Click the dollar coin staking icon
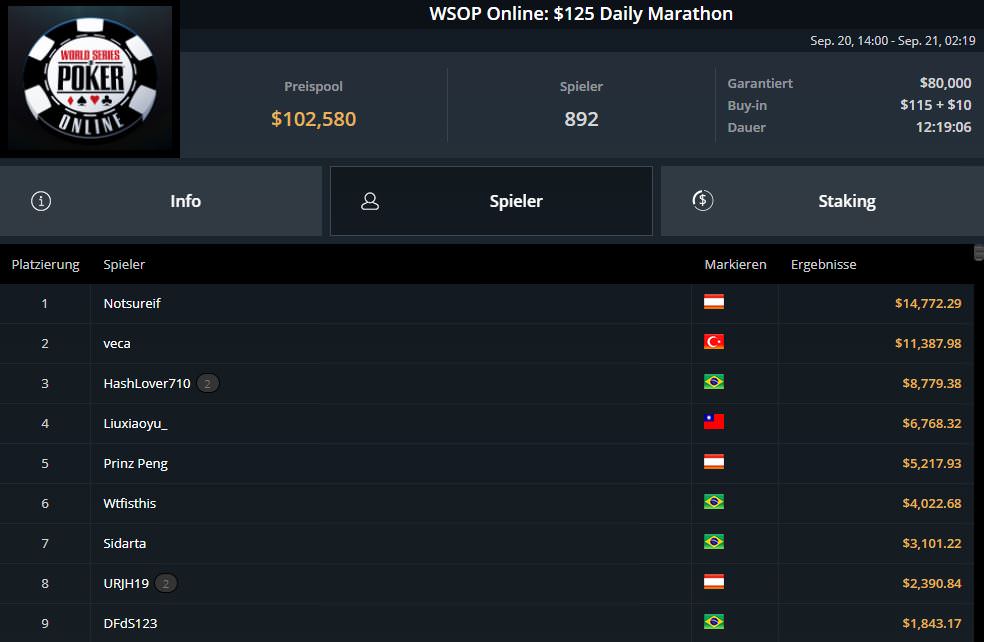This screenshot has width=984, height=642. [x=703, y=200]
